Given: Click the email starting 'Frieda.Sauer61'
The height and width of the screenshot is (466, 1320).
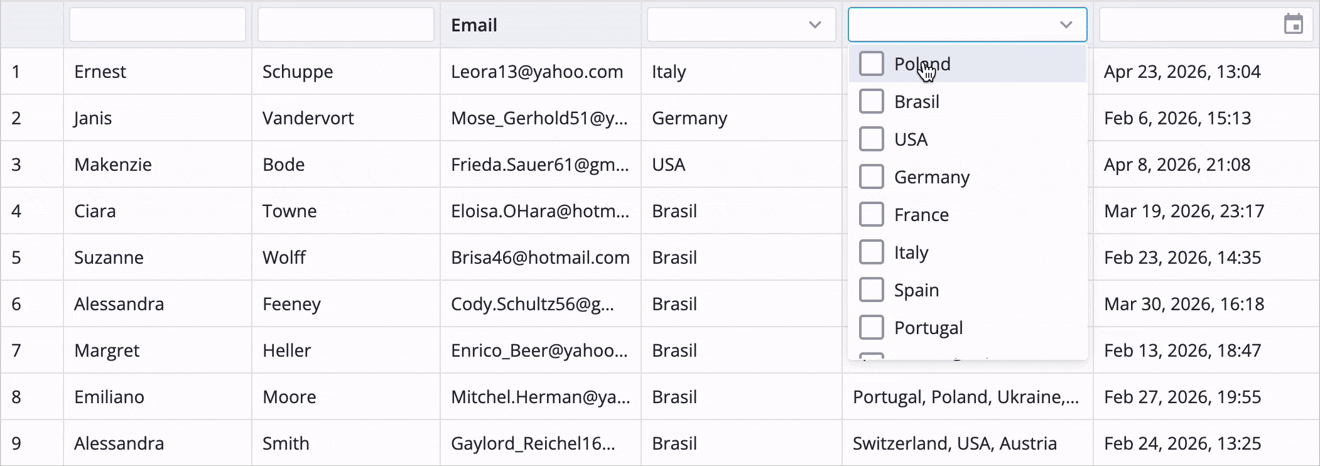Looking at the screenshot, I should click(x=541, y=165).
